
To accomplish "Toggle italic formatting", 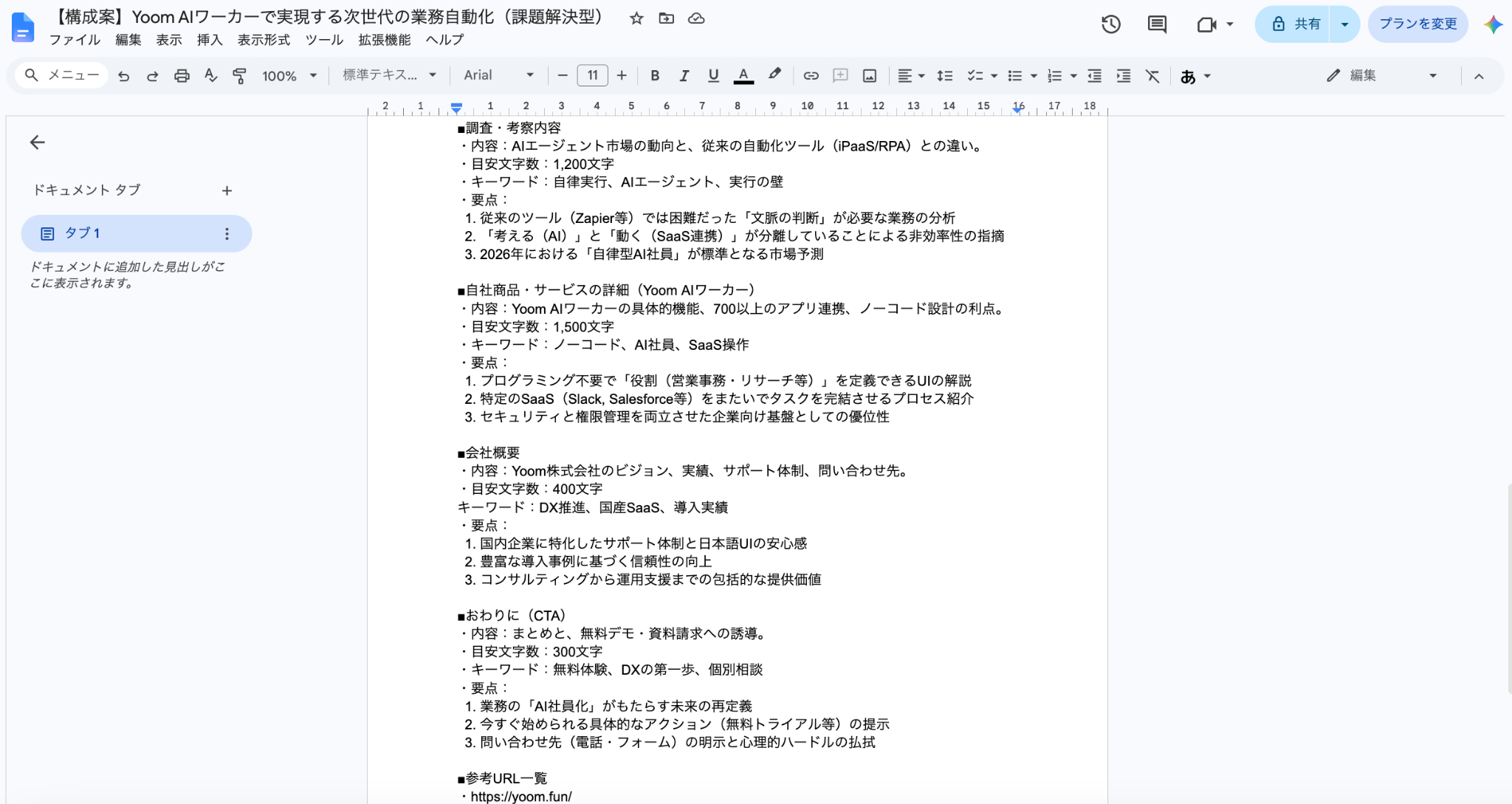I will click(x=684, y=75).
